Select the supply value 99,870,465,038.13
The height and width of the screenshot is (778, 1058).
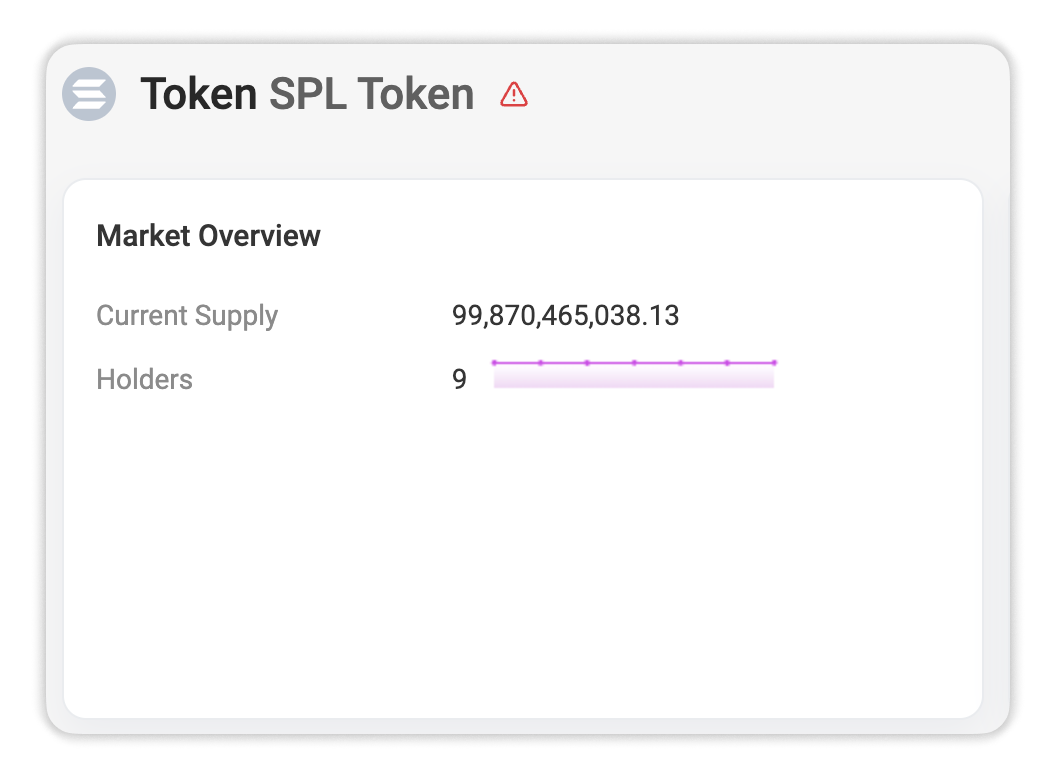(x=565, y=316)
